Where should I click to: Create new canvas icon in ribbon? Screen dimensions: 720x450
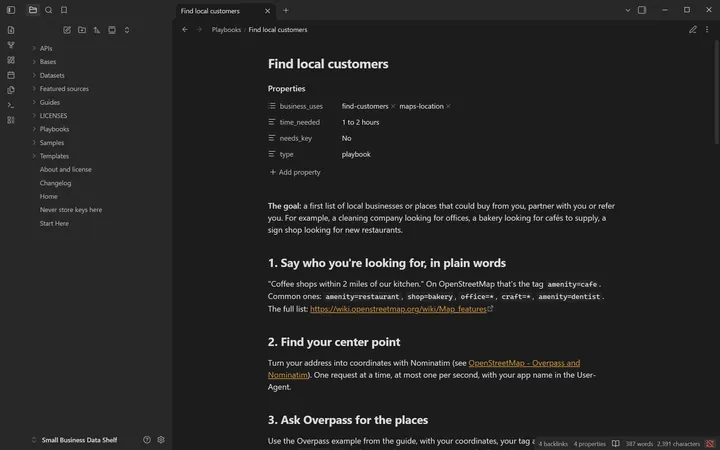[x=11, y=60]
